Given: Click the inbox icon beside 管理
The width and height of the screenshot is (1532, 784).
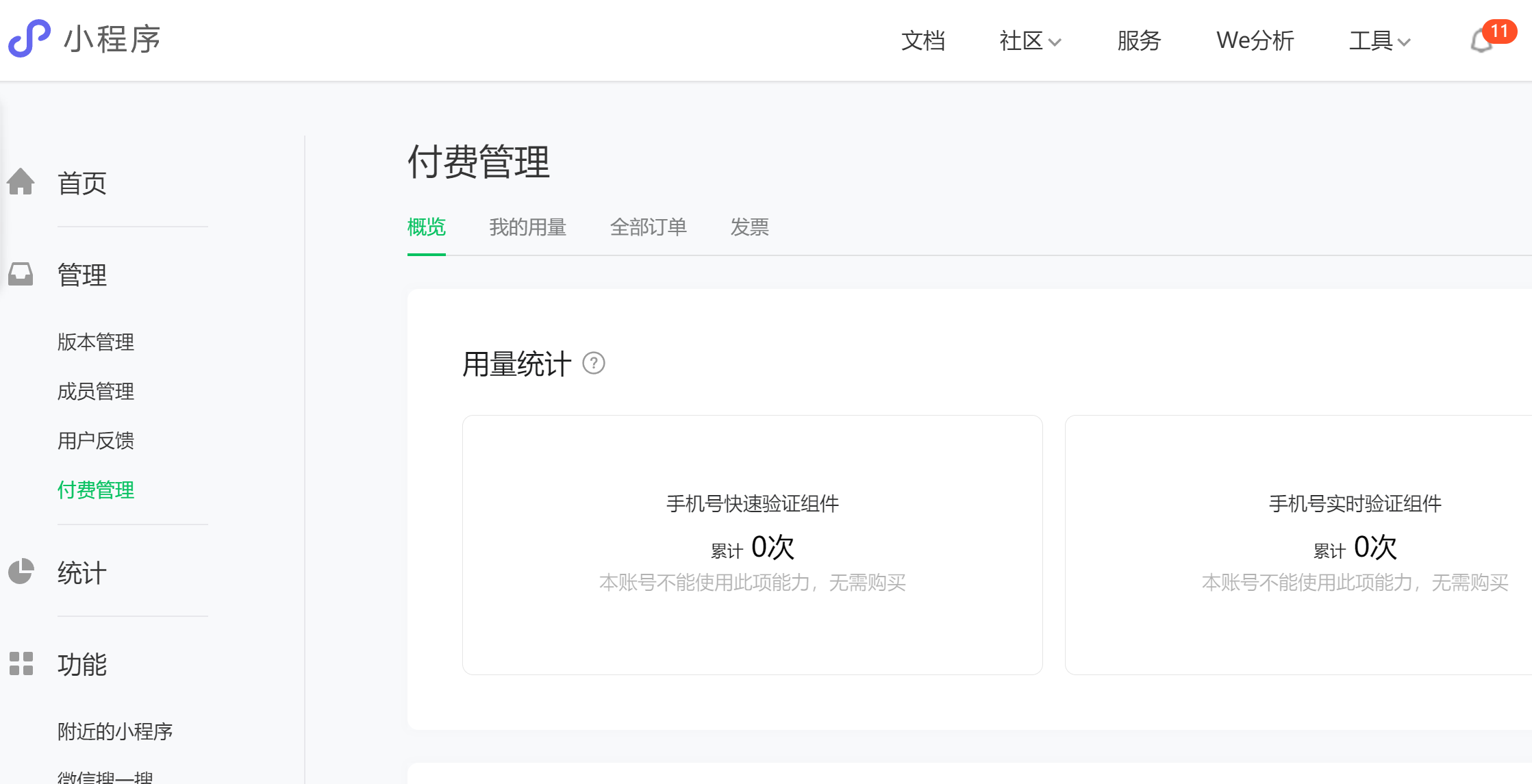Looking at the screenshot, I should (x=21, y=274).
